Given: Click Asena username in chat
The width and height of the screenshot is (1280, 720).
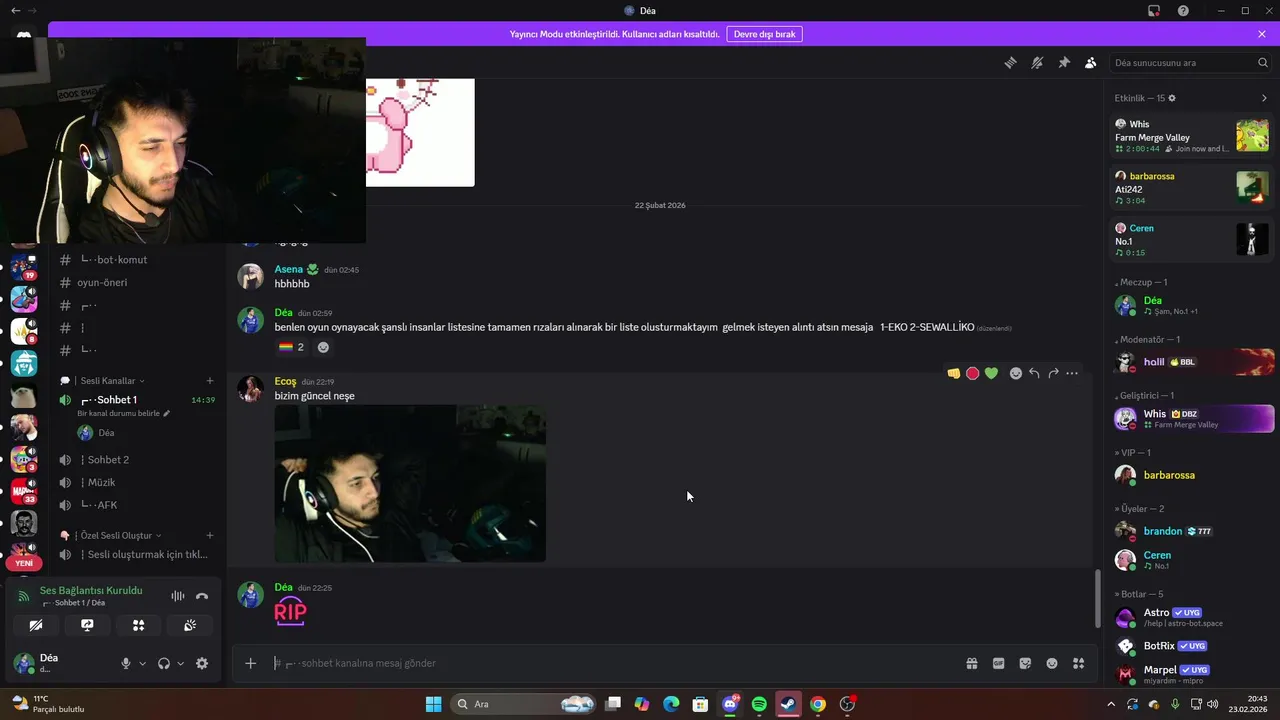Looking at the screenshot, I should pos(289,269).
